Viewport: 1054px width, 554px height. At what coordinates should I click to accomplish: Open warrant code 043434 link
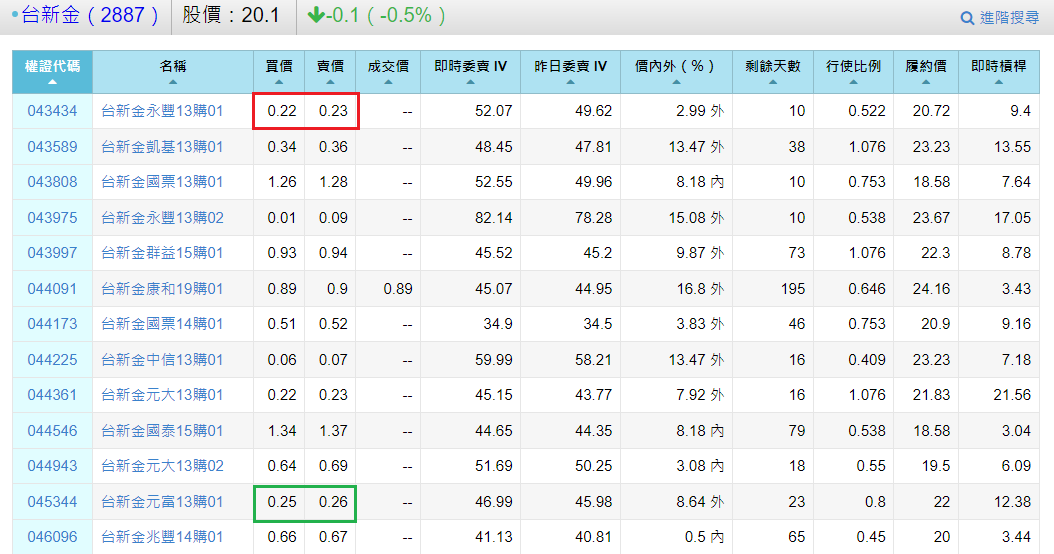(x=52, y=111)
